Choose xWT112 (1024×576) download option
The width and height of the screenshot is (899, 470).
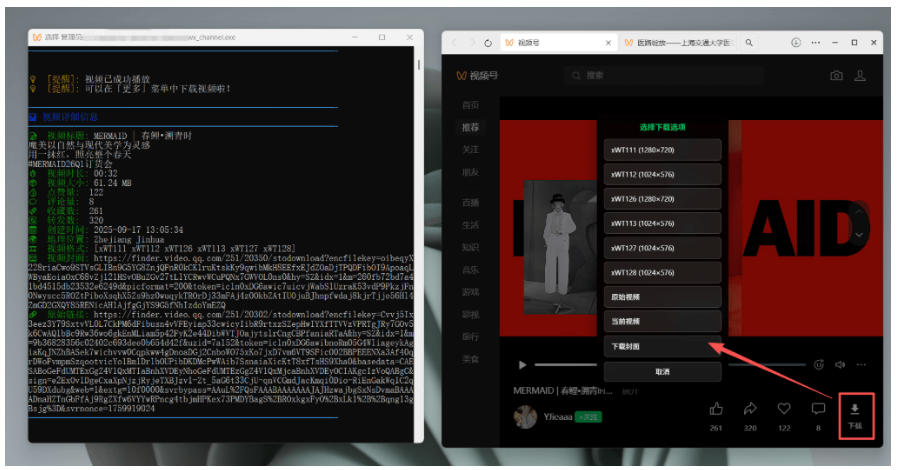pos(662,174)
